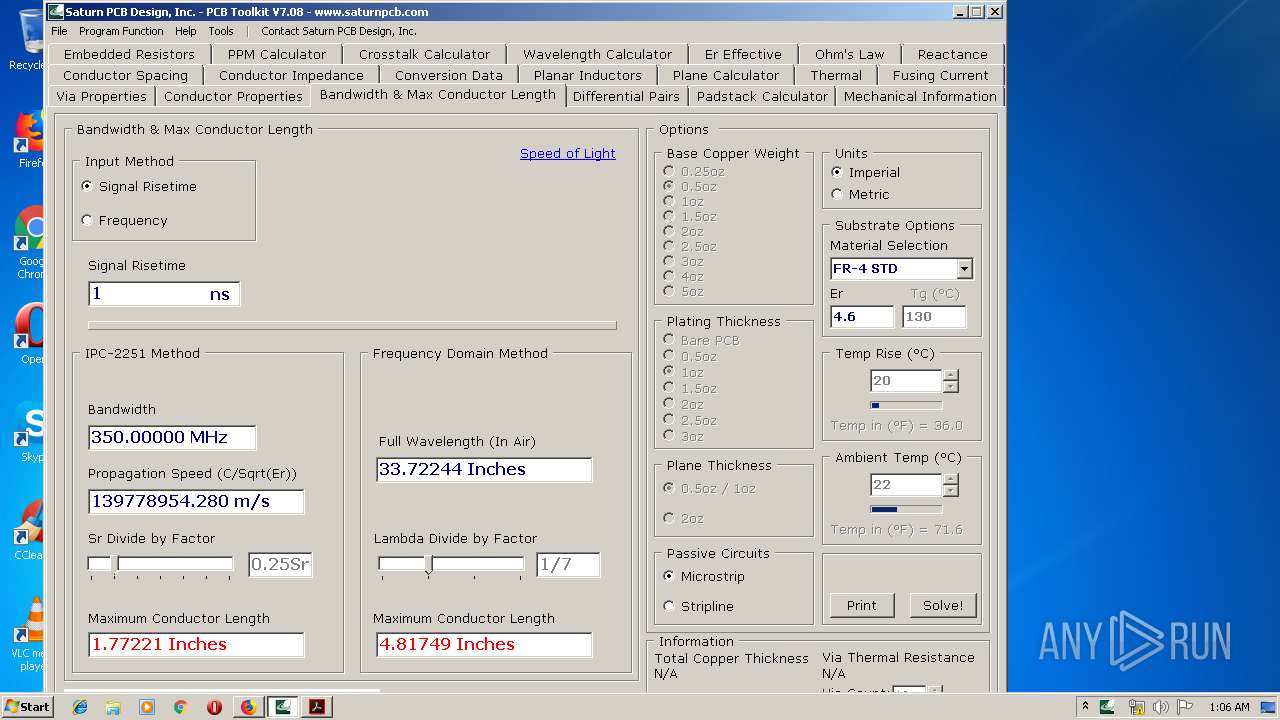Open the volume speaker tray icon
Image resolution: width=1280 pixels, height=720 pixels.
pyautogui.click(x=1160, y=707)
